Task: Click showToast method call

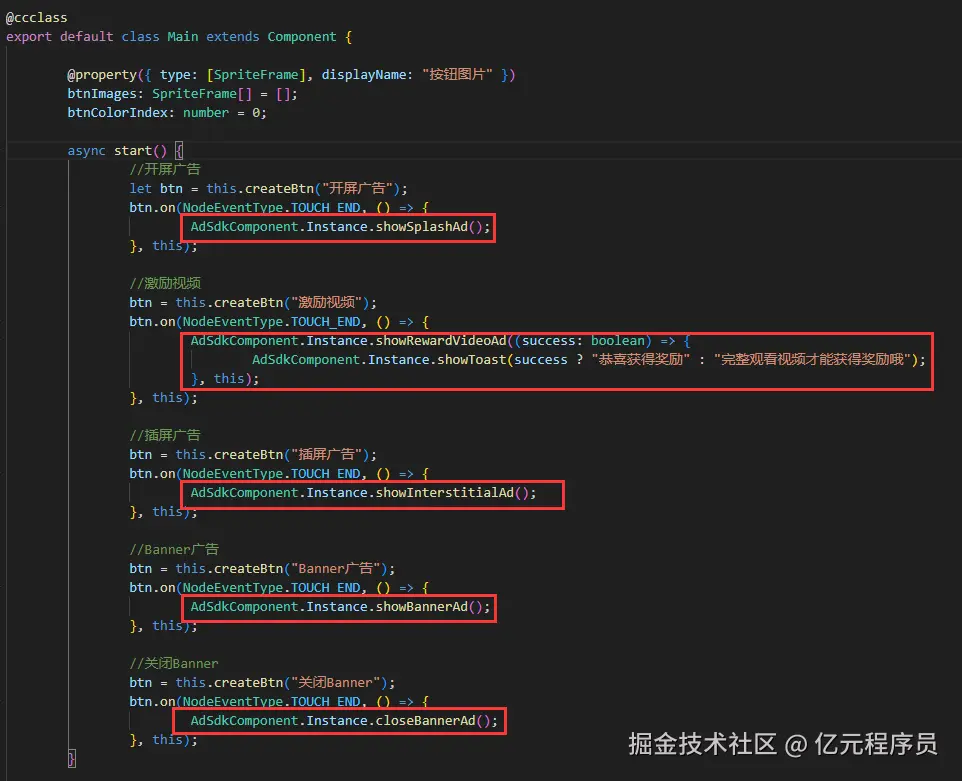Action: pyautogui.click(x=471, y=360)
